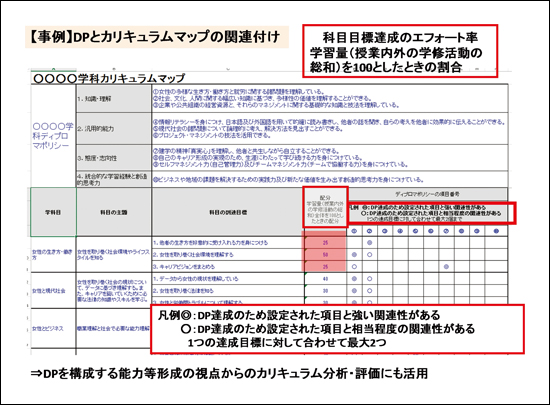550x405 pixels.
Task: Click the DP text beginning '④情報リテラシーを身につけ'
Action: [329, 122]
